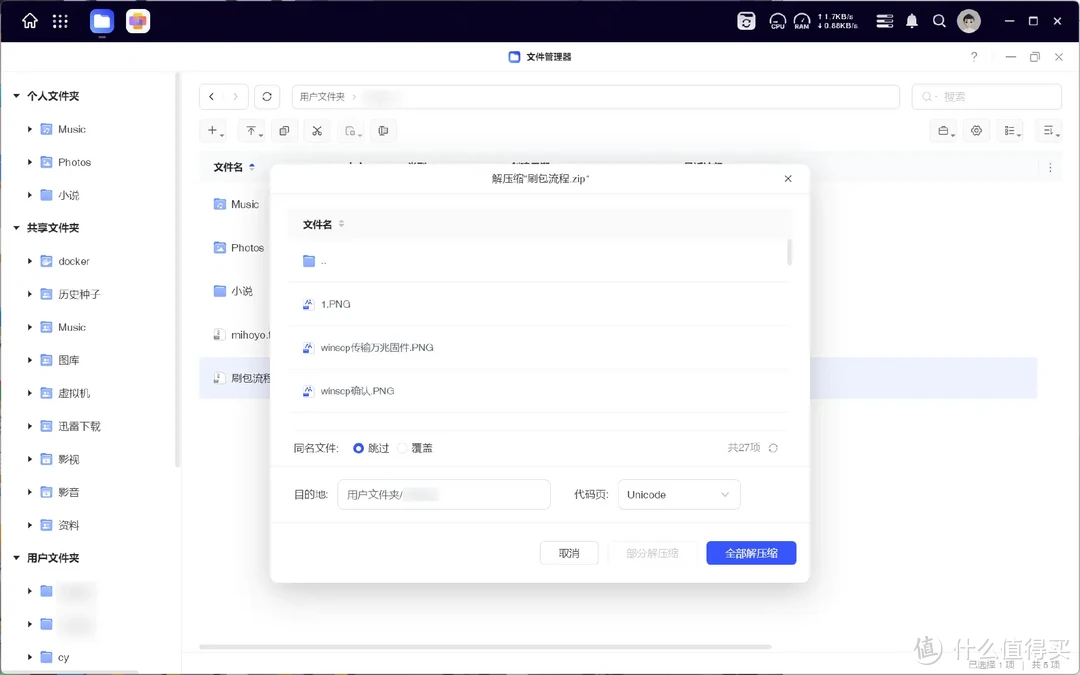Open the app grid launcher icon

pos(60,21)
